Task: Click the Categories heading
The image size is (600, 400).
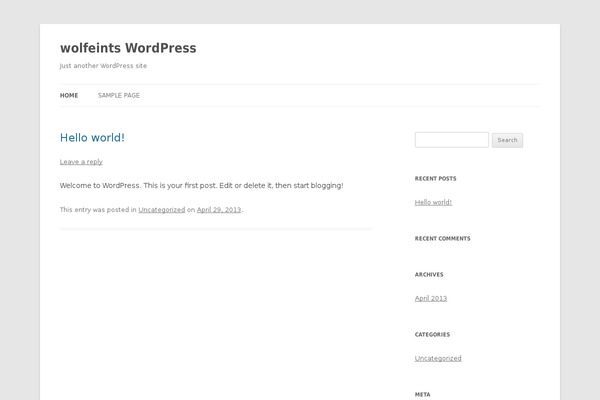Action: point(432,335)
